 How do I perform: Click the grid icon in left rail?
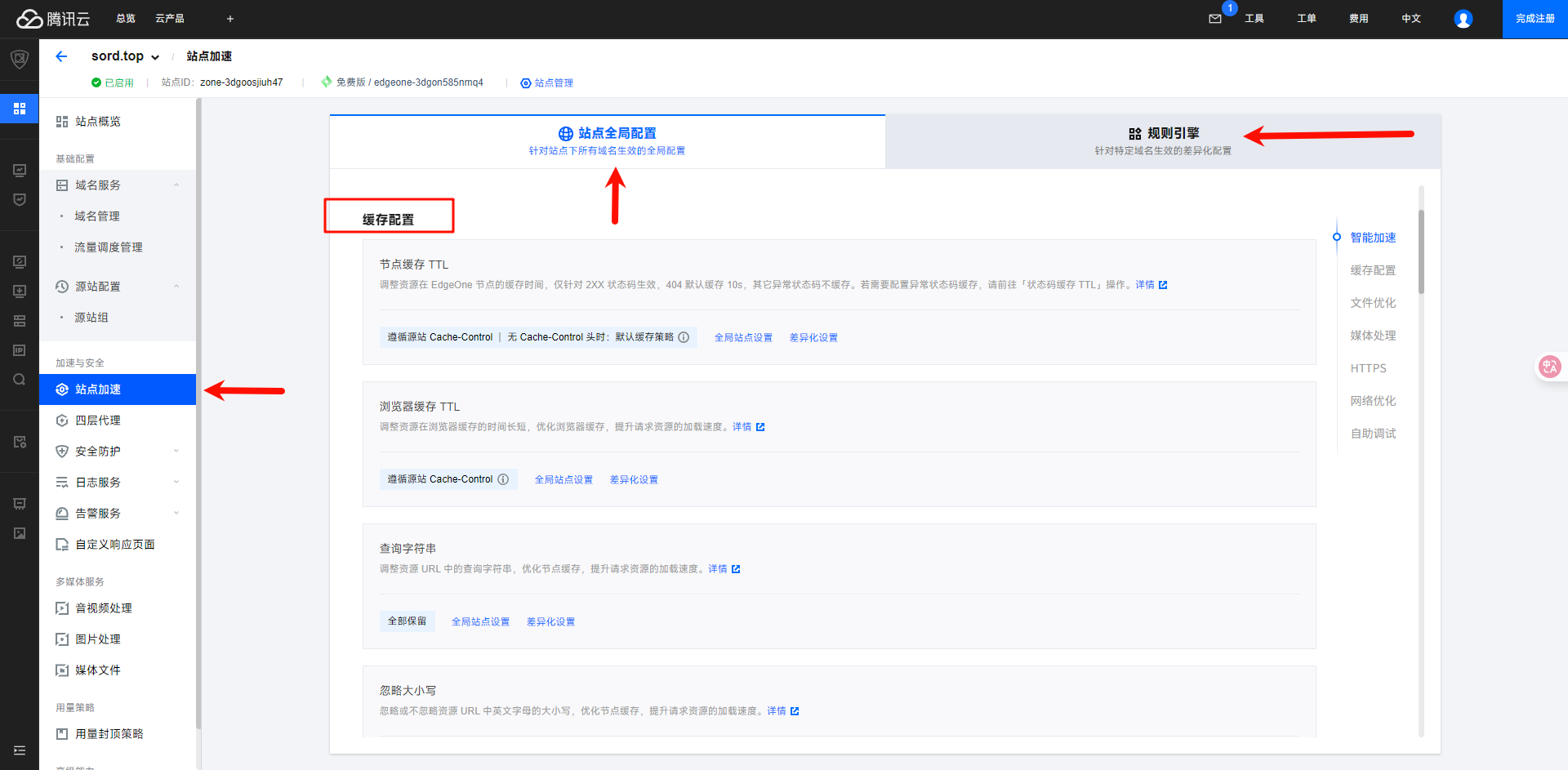click(20, 109)
